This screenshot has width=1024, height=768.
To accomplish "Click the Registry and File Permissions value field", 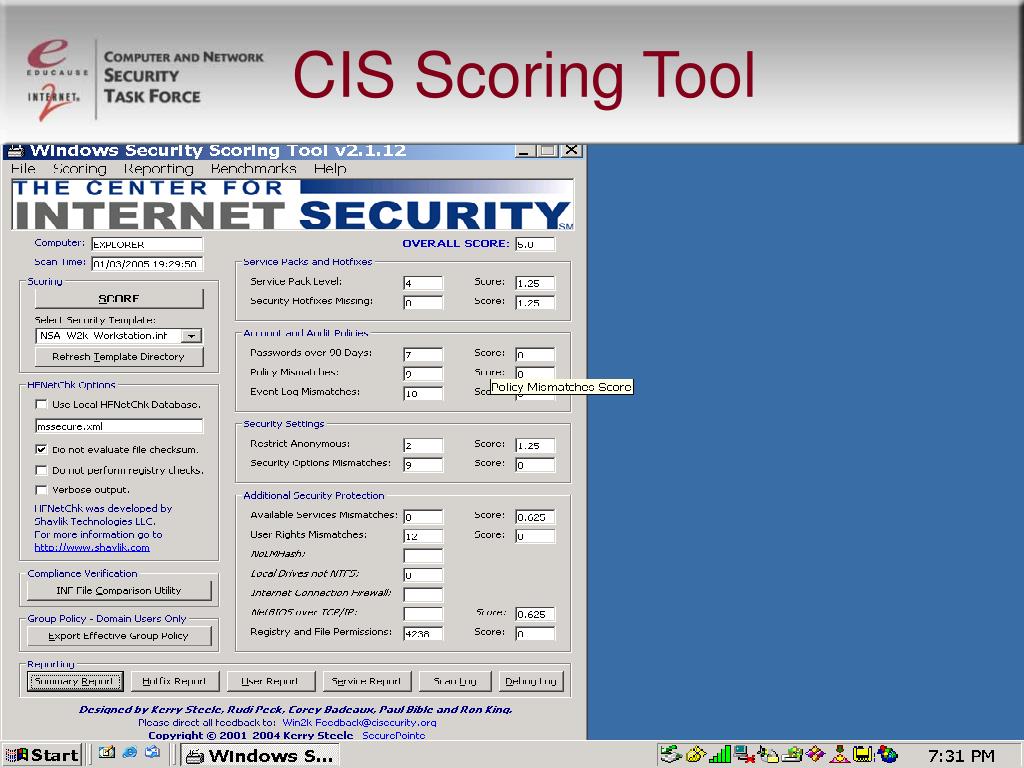I will 423,633.
